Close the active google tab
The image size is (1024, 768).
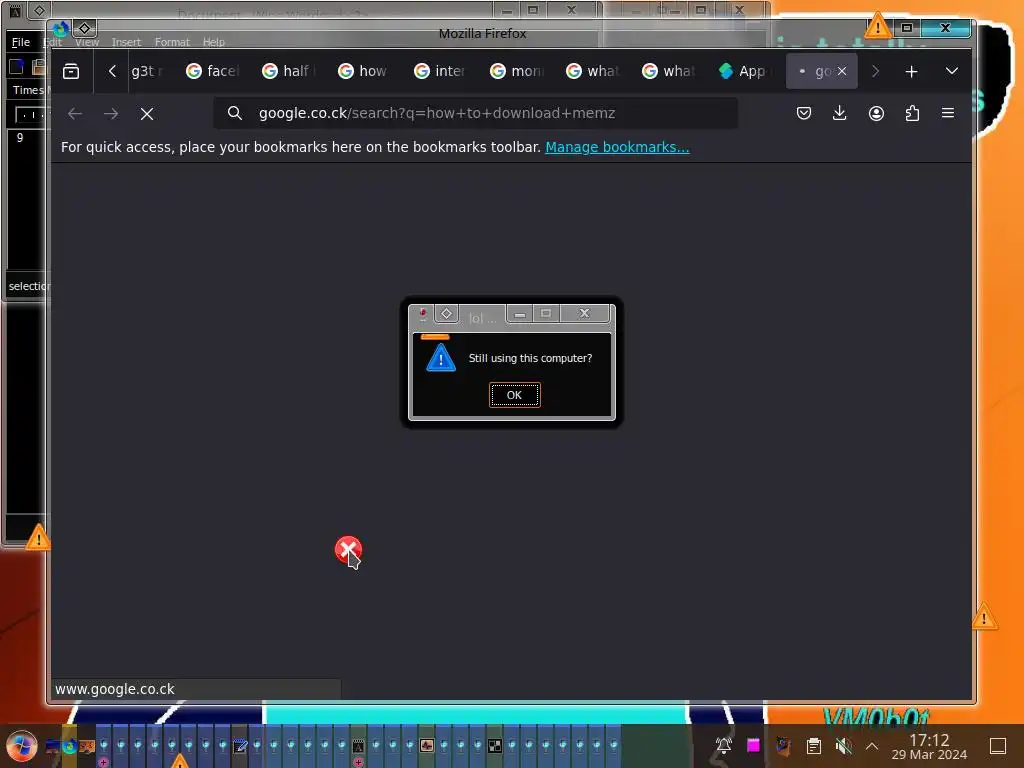842,71
